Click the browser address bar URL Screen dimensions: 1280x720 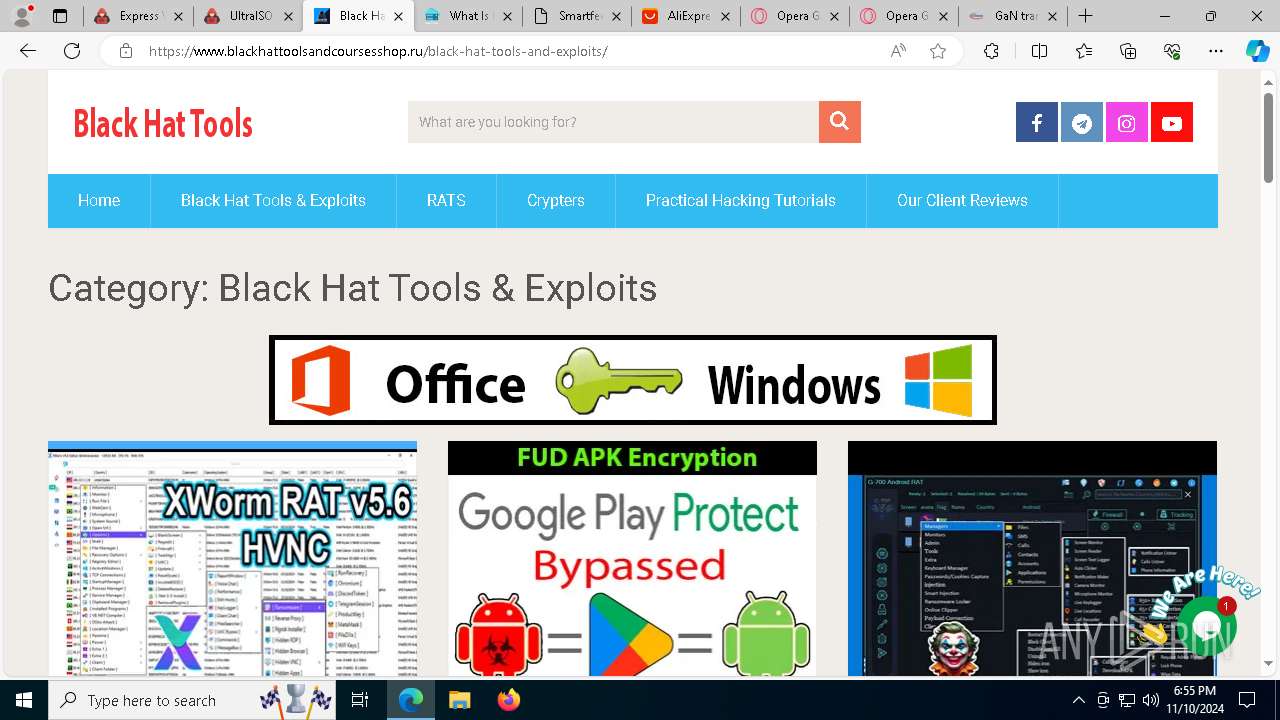coord(378,51)
